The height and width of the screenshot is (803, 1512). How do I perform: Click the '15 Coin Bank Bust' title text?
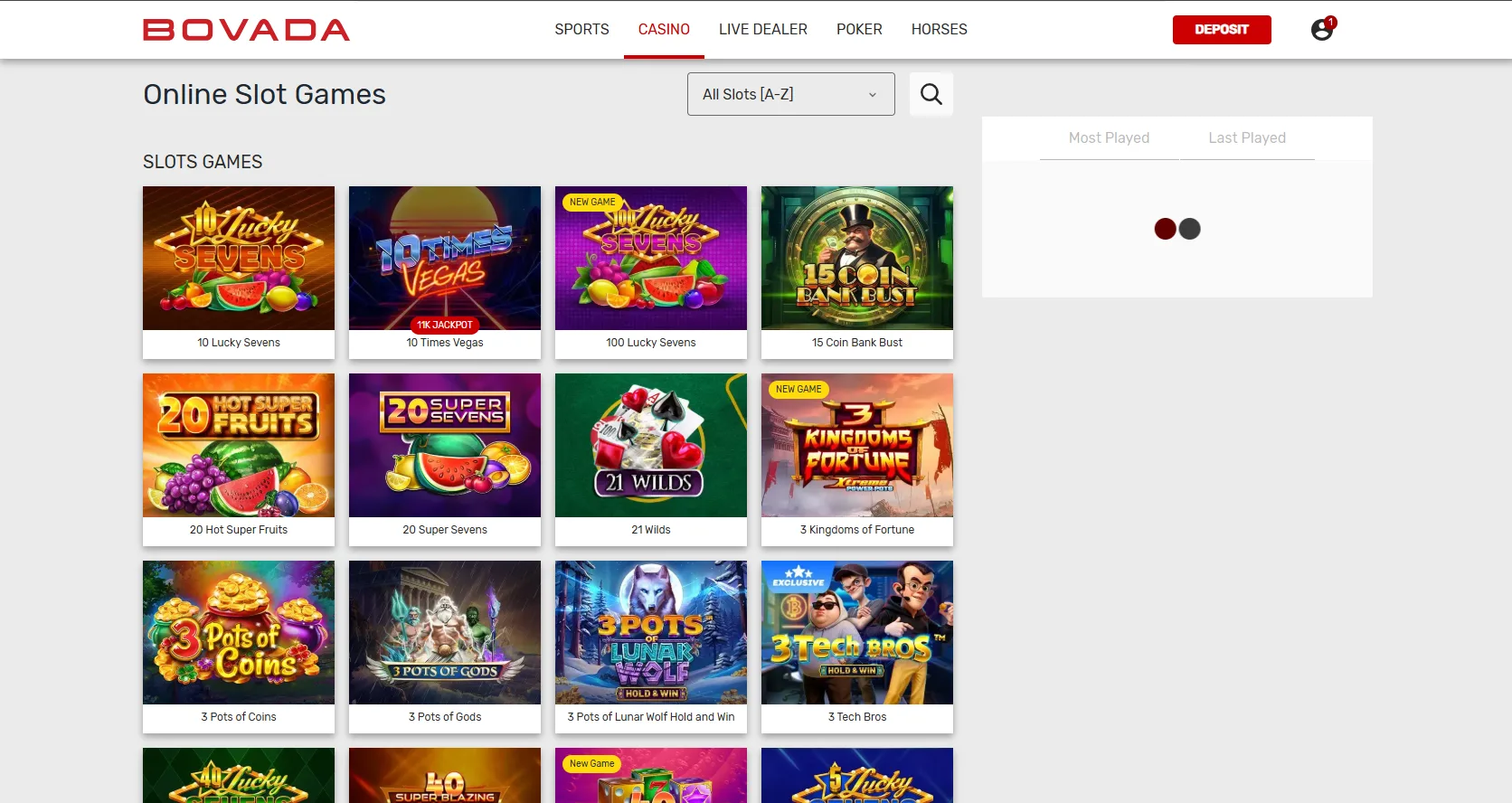857,343
